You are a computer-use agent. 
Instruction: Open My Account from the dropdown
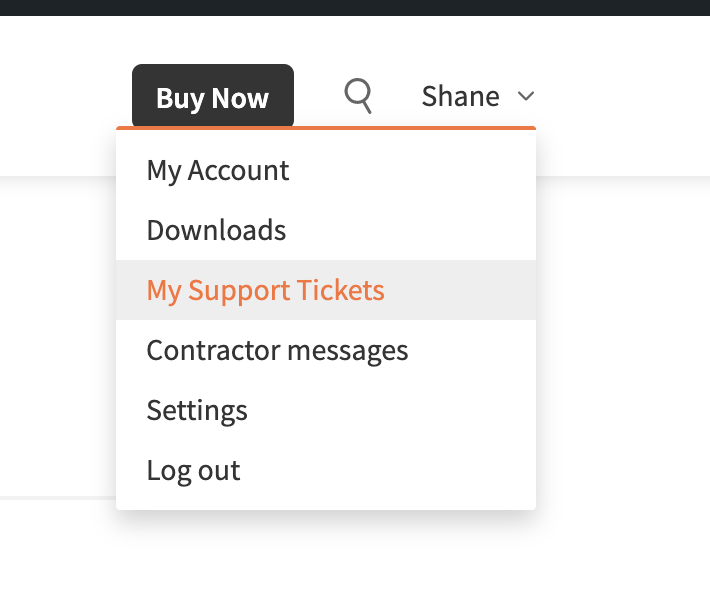tap(326, 171)
